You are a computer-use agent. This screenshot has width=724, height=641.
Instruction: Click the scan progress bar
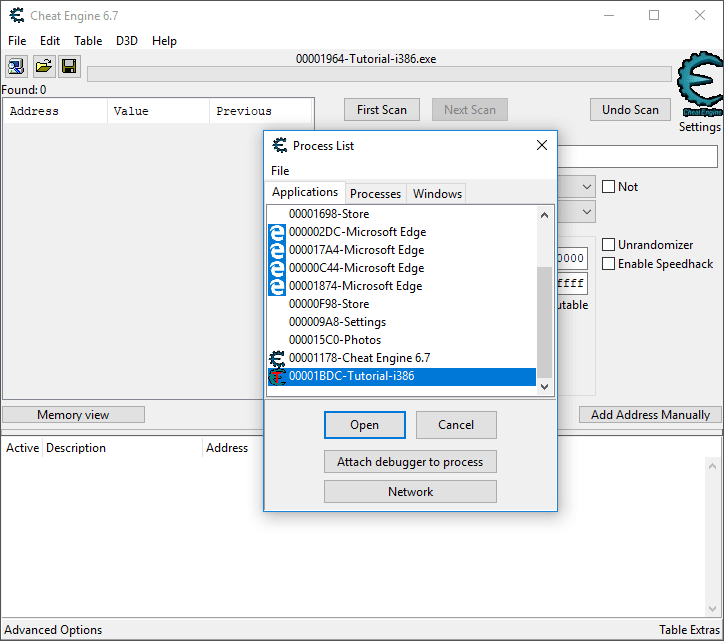pos(379,74)
